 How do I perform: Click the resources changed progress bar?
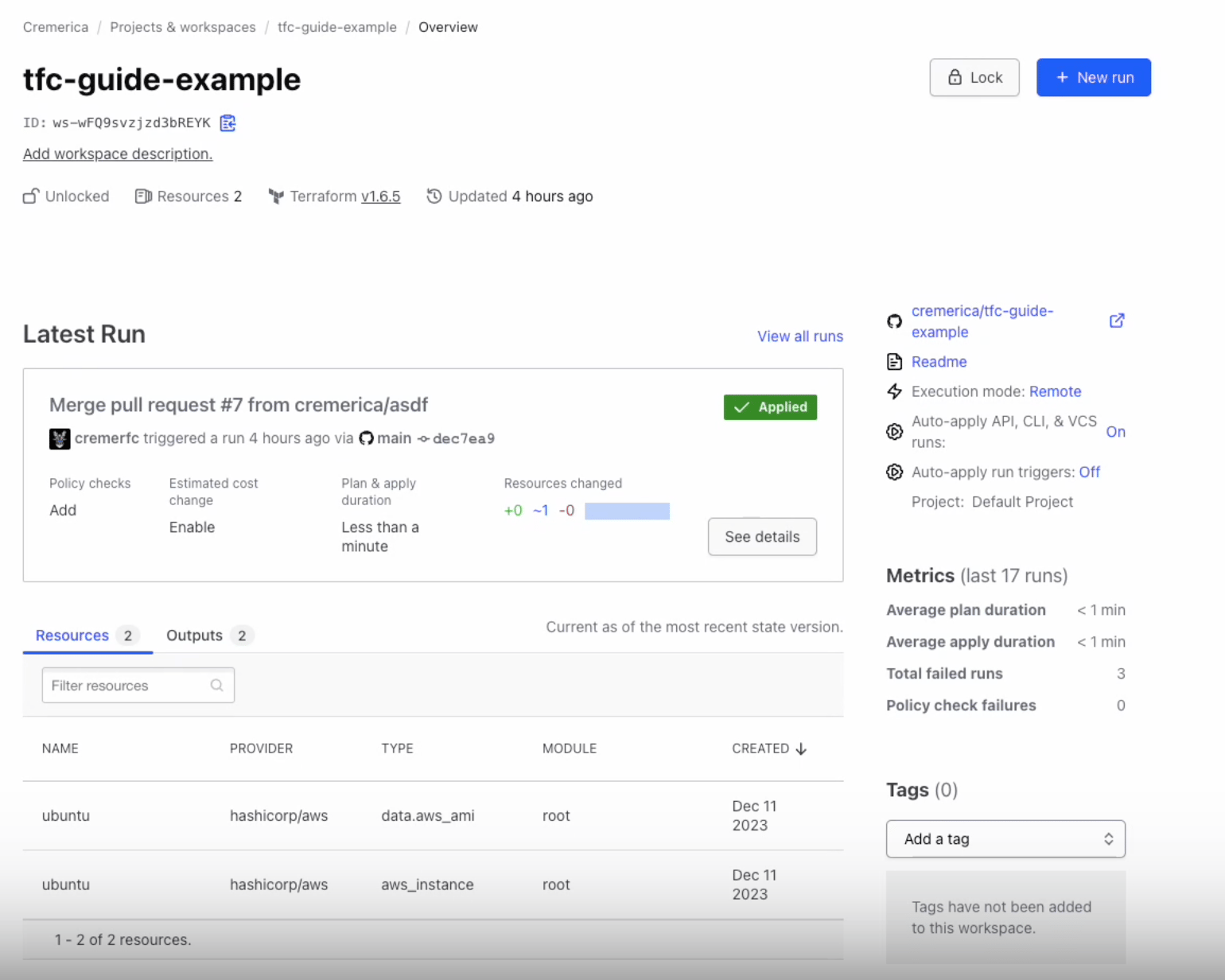[627, 511]
